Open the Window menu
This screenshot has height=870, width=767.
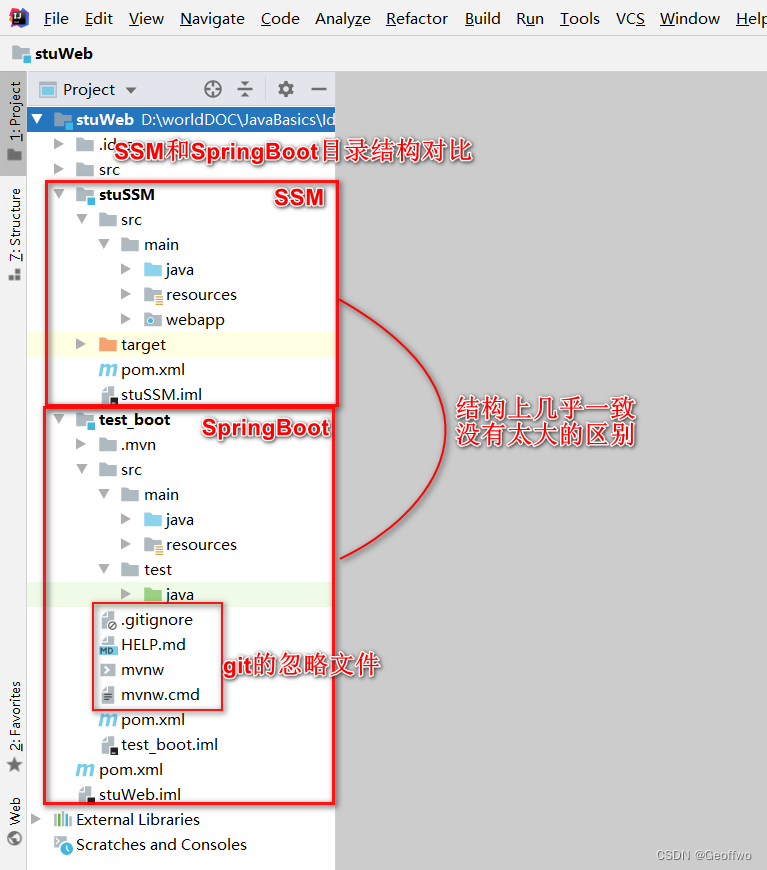point(690,19)
